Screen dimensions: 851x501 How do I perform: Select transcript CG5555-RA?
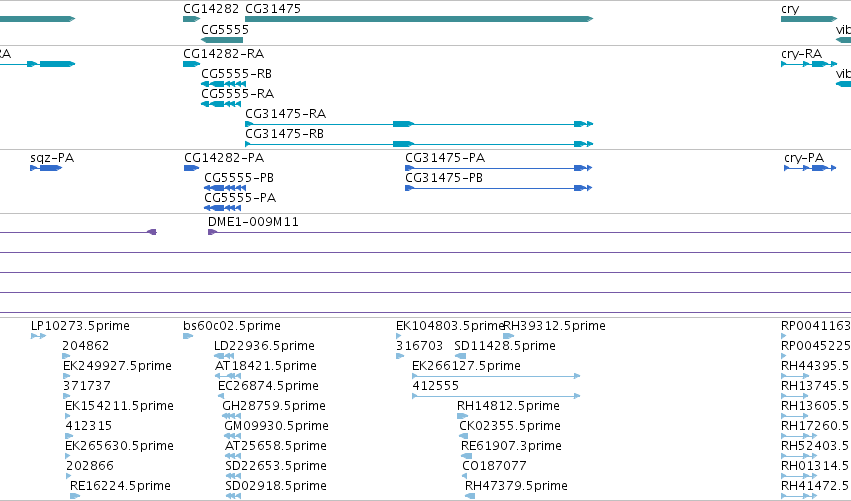(x=221, y=104)
